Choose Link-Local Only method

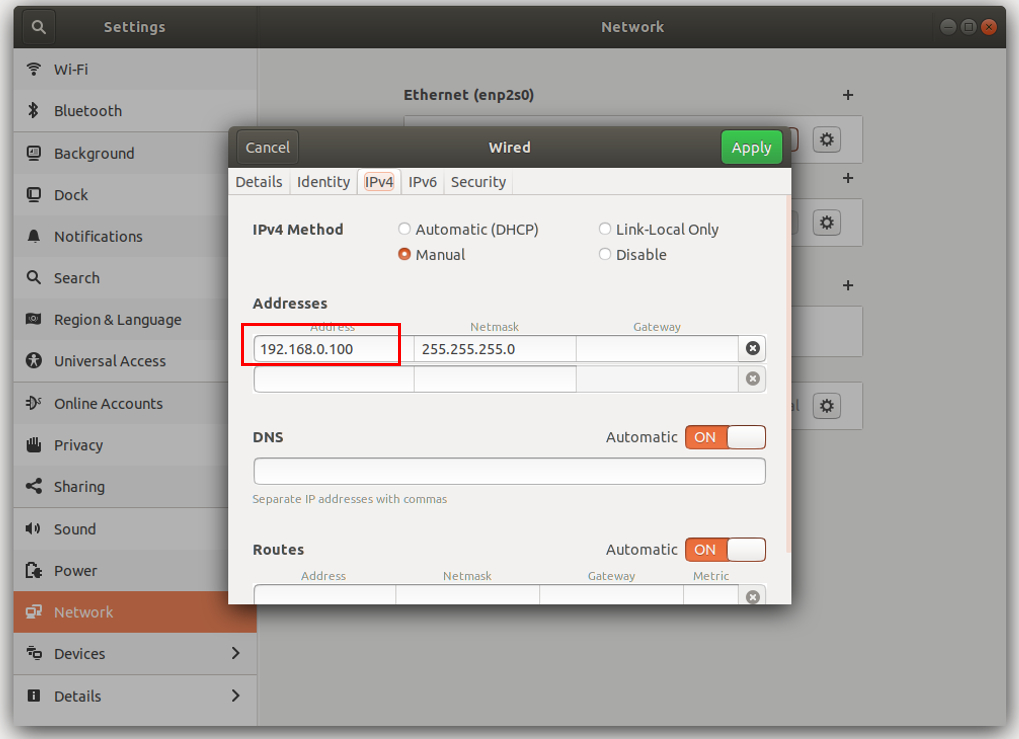(x=658, y=229)
